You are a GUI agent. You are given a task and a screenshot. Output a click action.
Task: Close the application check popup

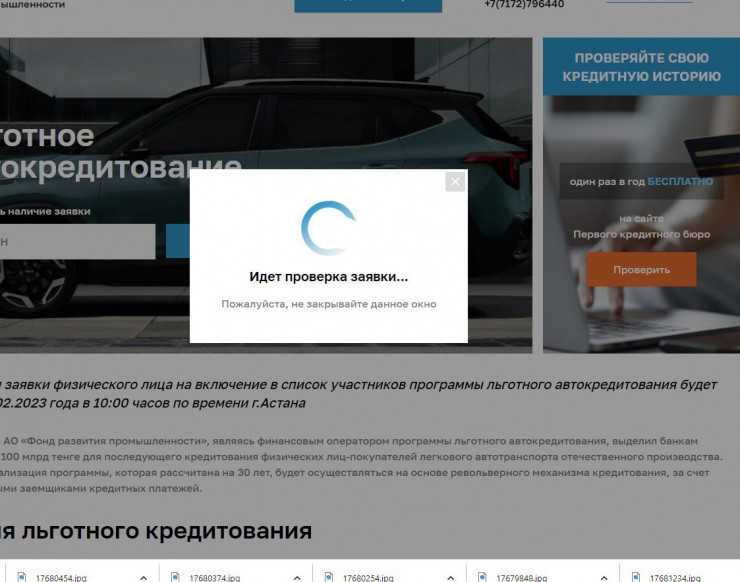coord(455,181)
